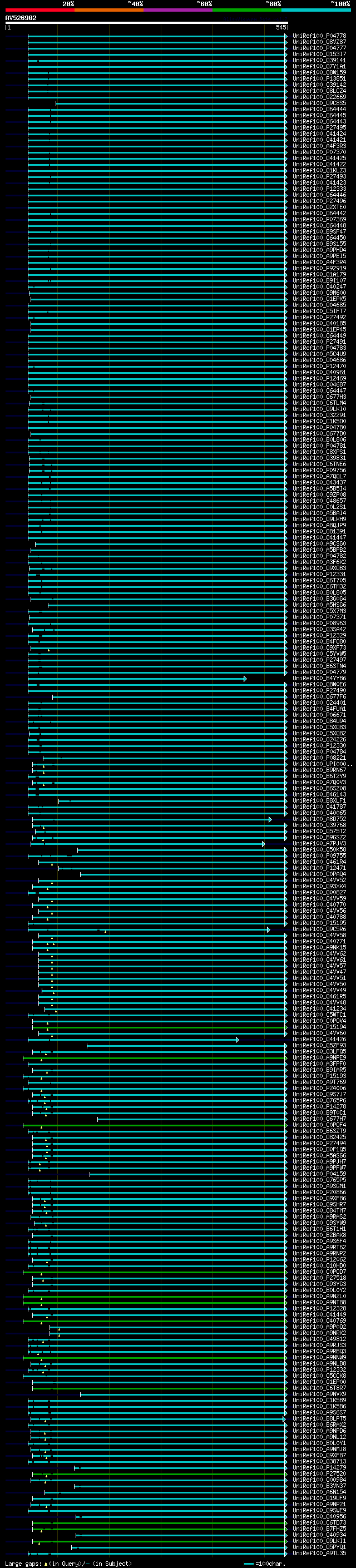Click the yellow gap marker in Q9XF73 row
This screenshot has width=356, height=1568.
[x=49, y=650]
